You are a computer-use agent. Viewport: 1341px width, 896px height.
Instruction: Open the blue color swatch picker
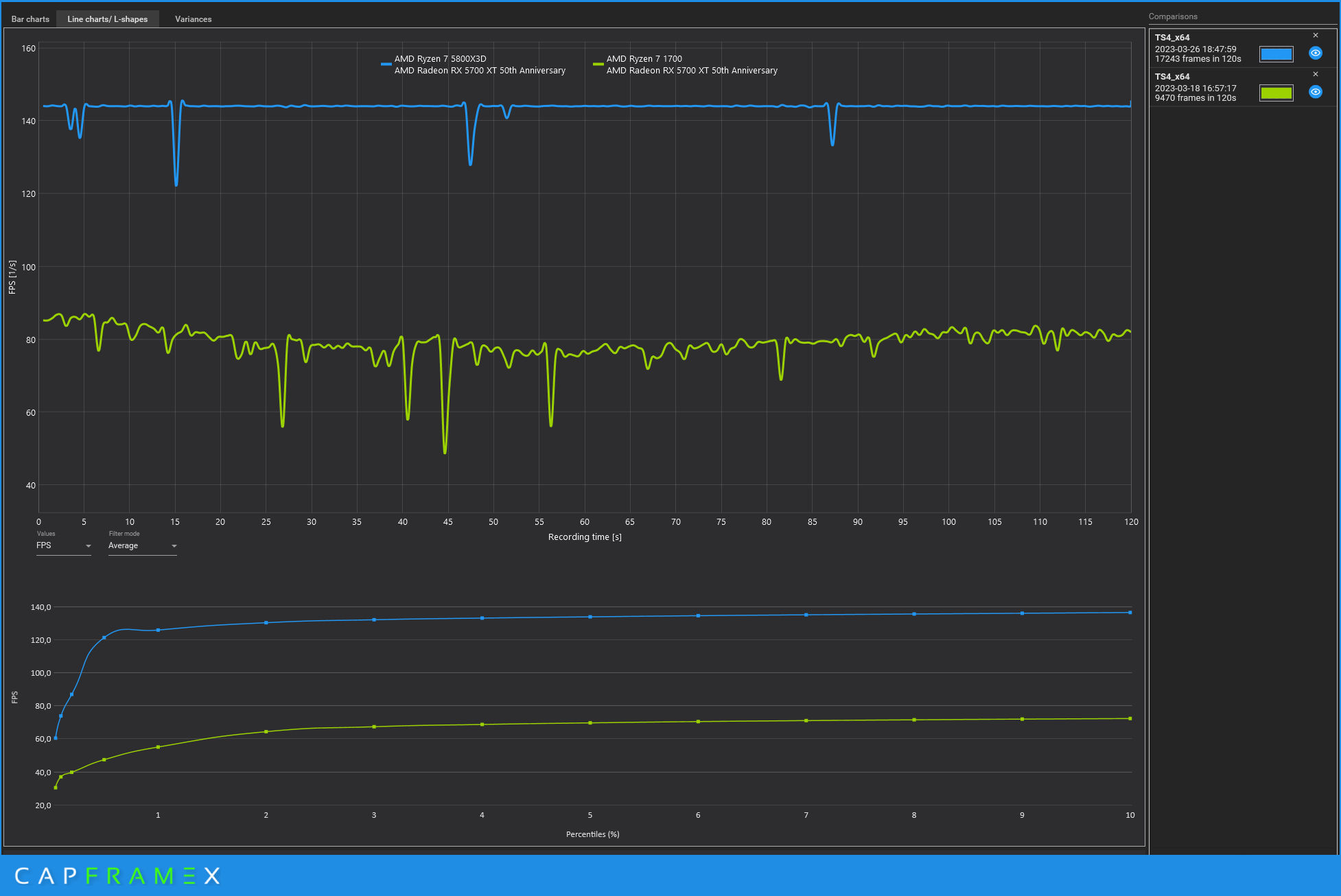pyautogui.click(x=1275, y=54)
